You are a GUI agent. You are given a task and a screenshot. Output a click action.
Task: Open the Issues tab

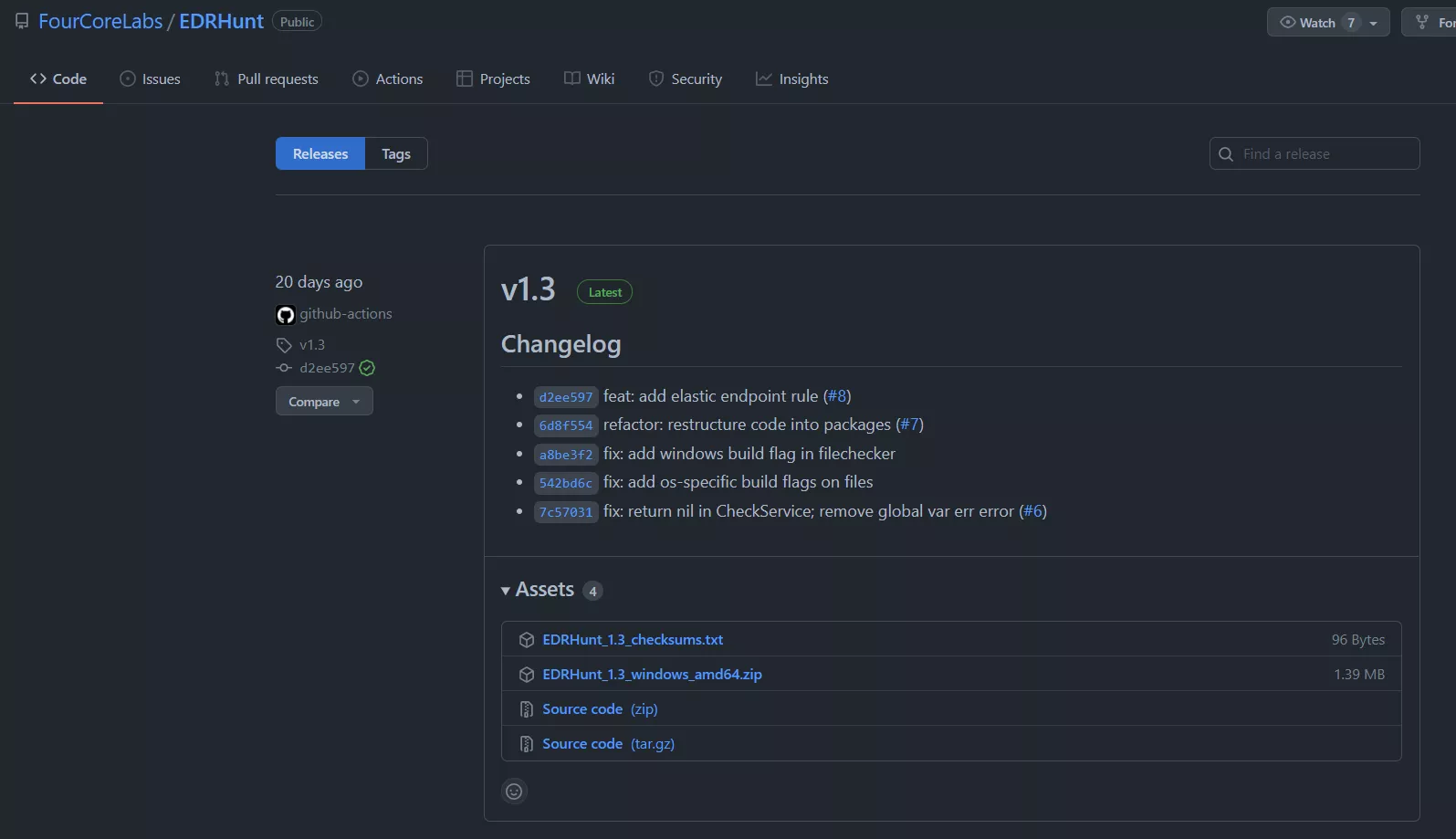pyautogui.click(x=151, y=79)
